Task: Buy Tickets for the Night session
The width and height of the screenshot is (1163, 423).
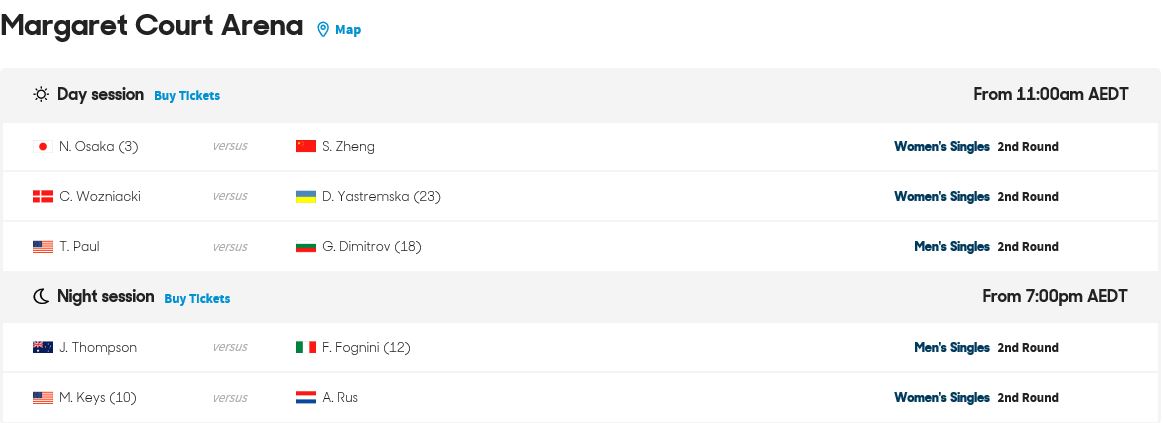Action: tap(197, 298)
